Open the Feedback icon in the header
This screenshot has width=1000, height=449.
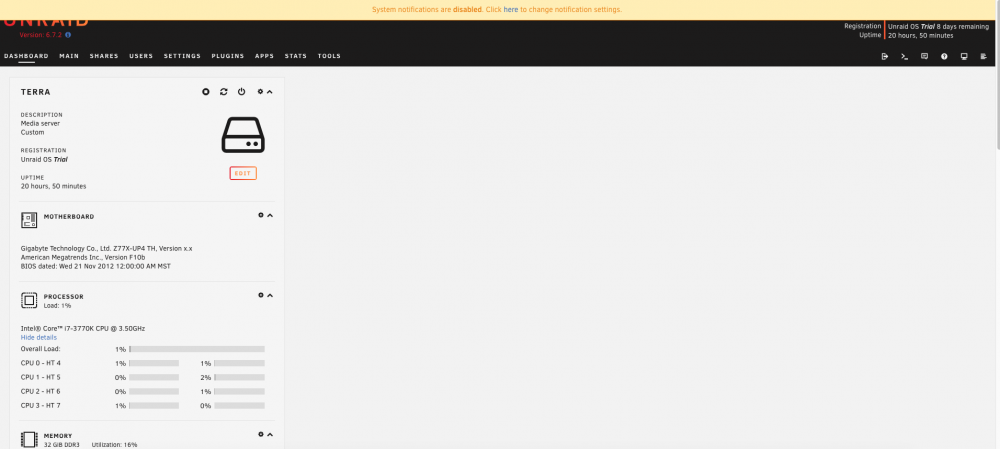tap(924, 56)
